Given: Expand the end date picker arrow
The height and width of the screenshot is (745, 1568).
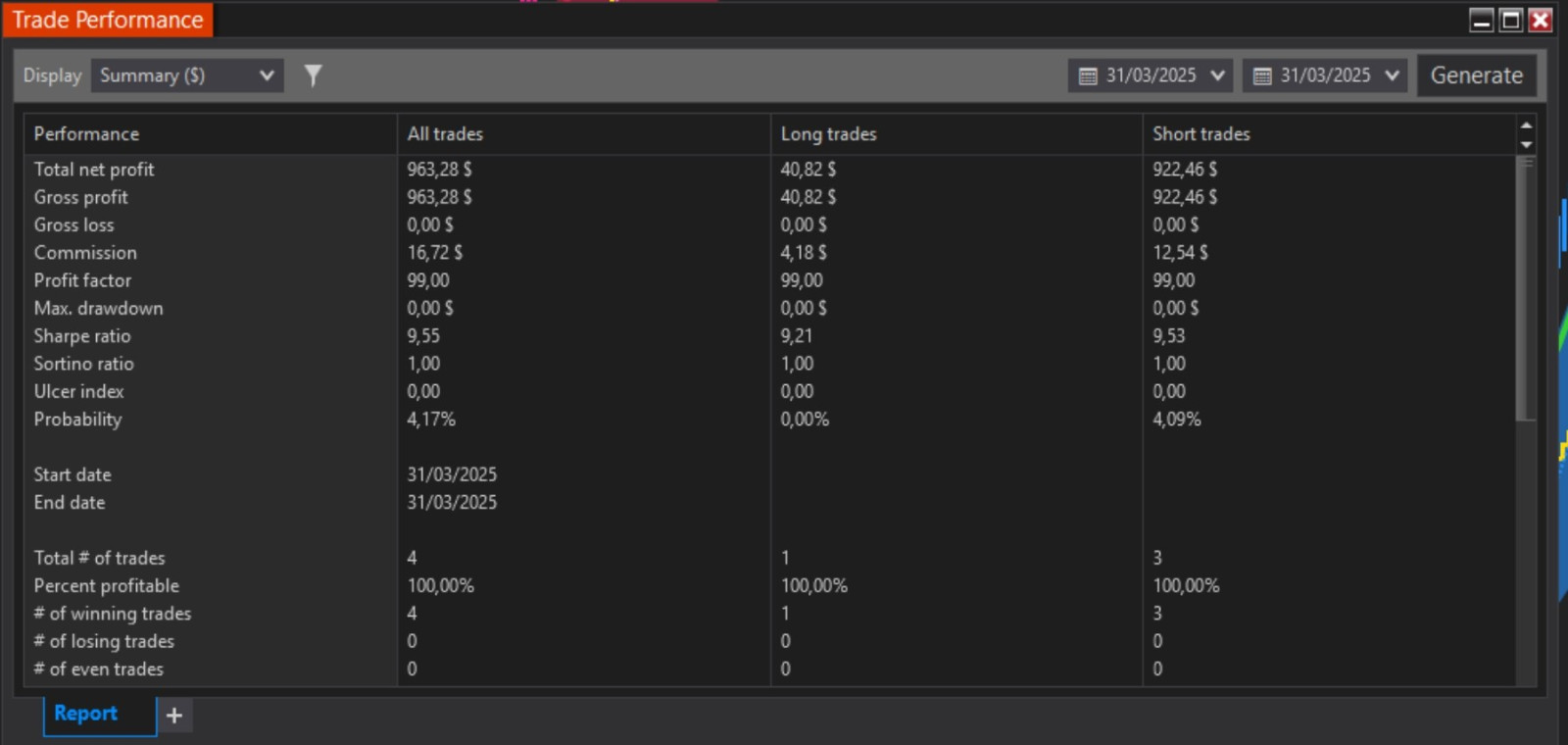Looking at the screenshot, I should coord(1392,75).
